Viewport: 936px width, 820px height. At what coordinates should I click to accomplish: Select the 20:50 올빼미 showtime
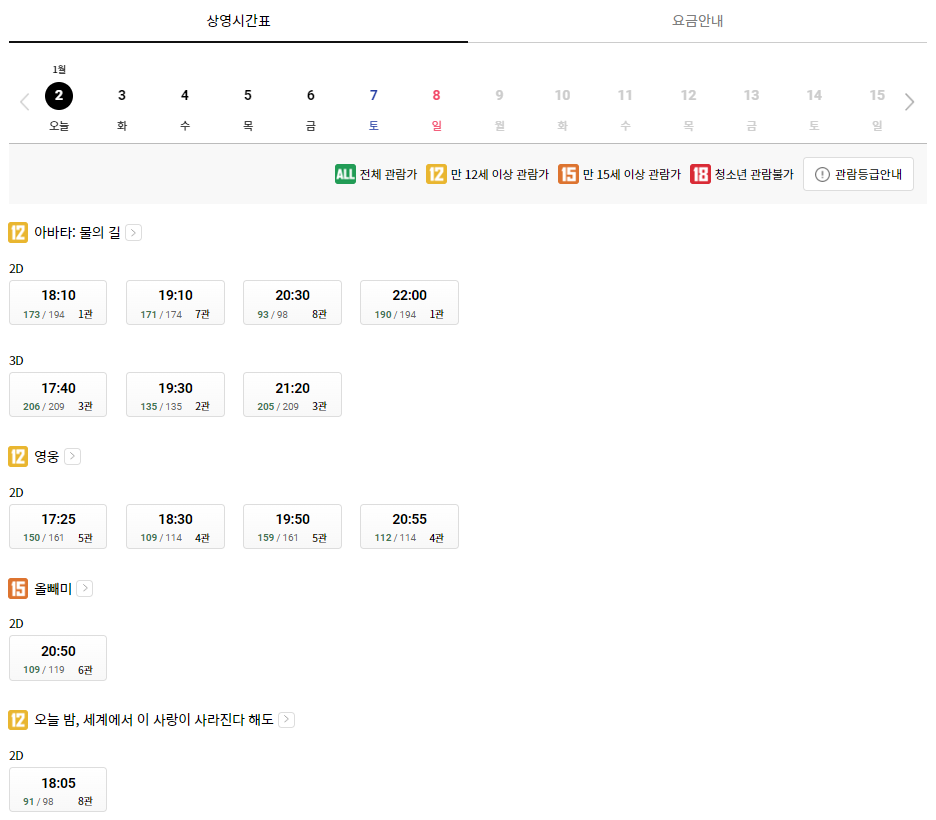click(57, 658)
